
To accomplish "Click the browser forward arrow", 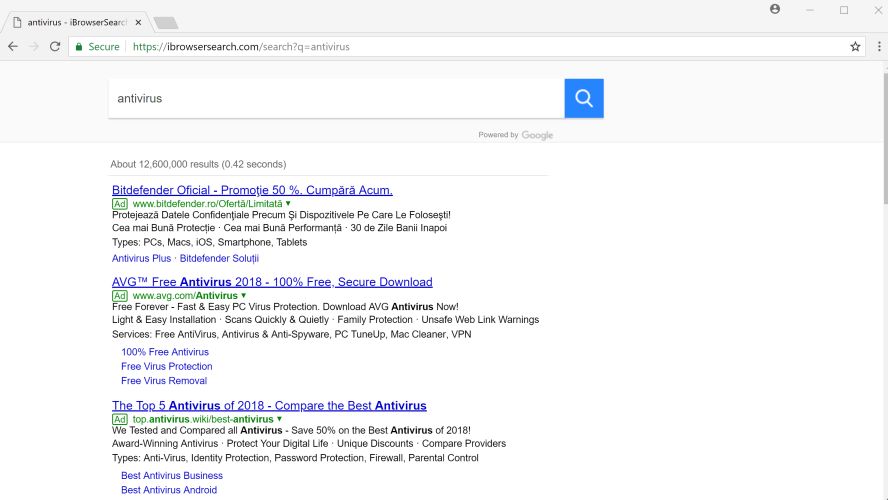I will click(x=34, y=47).
